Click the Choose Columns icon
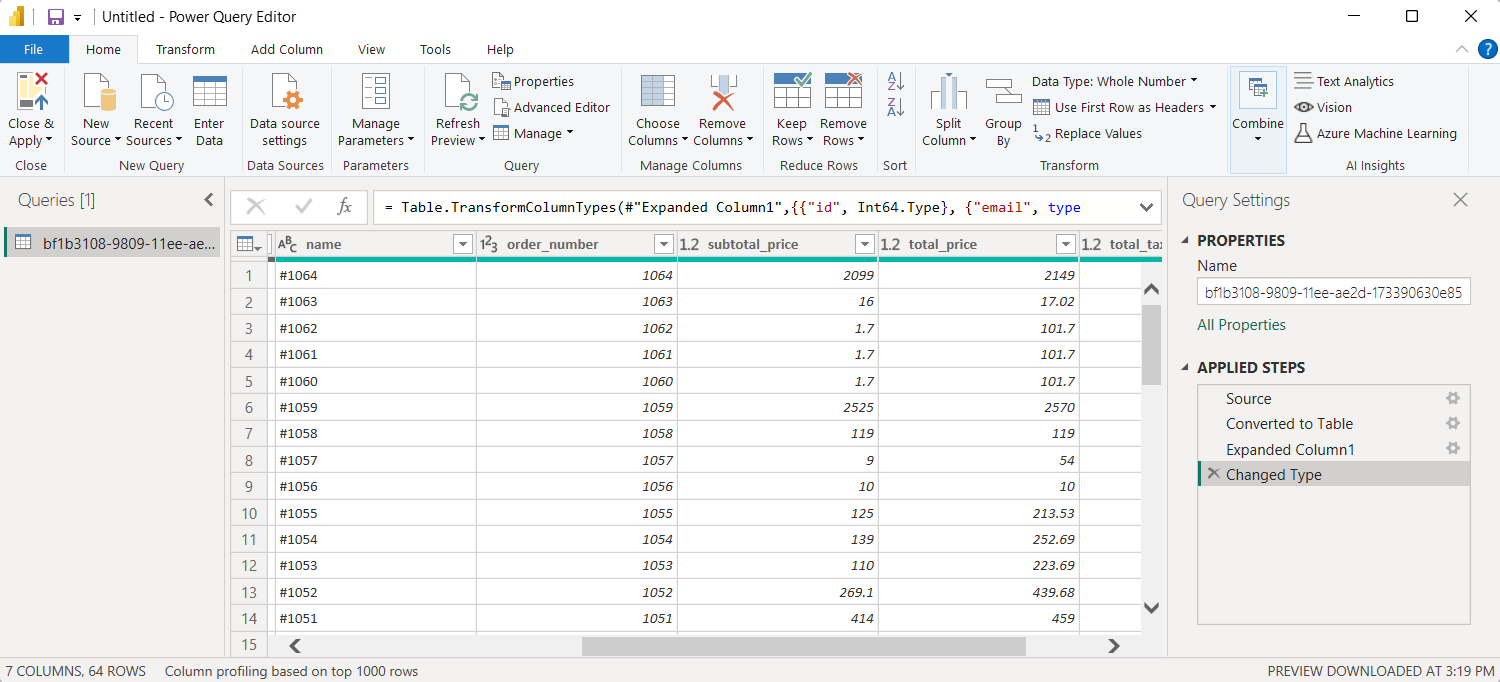Viewport: 1500px width, 682px height. point(658,92)
